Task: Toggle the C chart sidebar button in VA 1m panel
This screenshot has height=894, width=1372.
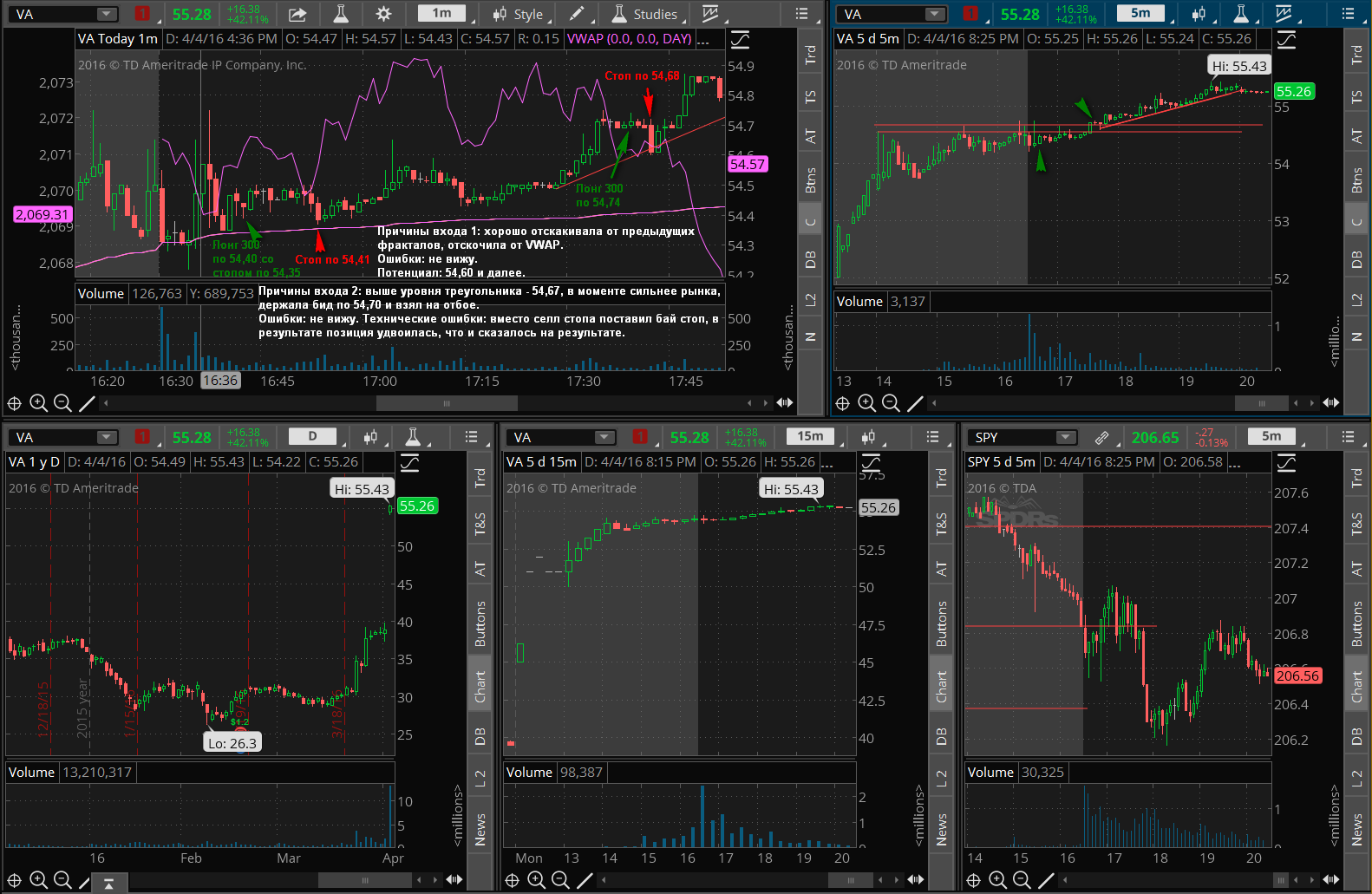Action: tap(810, 221)
